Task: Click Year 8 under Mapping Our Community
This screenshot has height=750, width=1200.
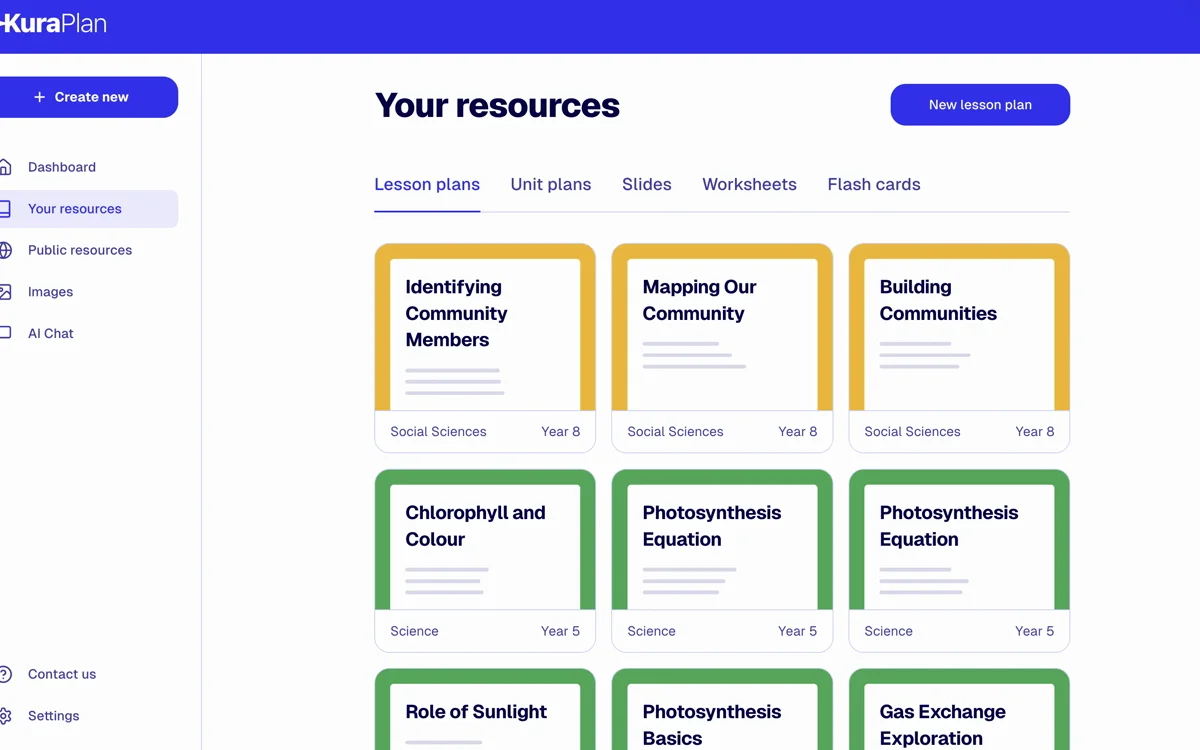Action: (x=797, y=432)
